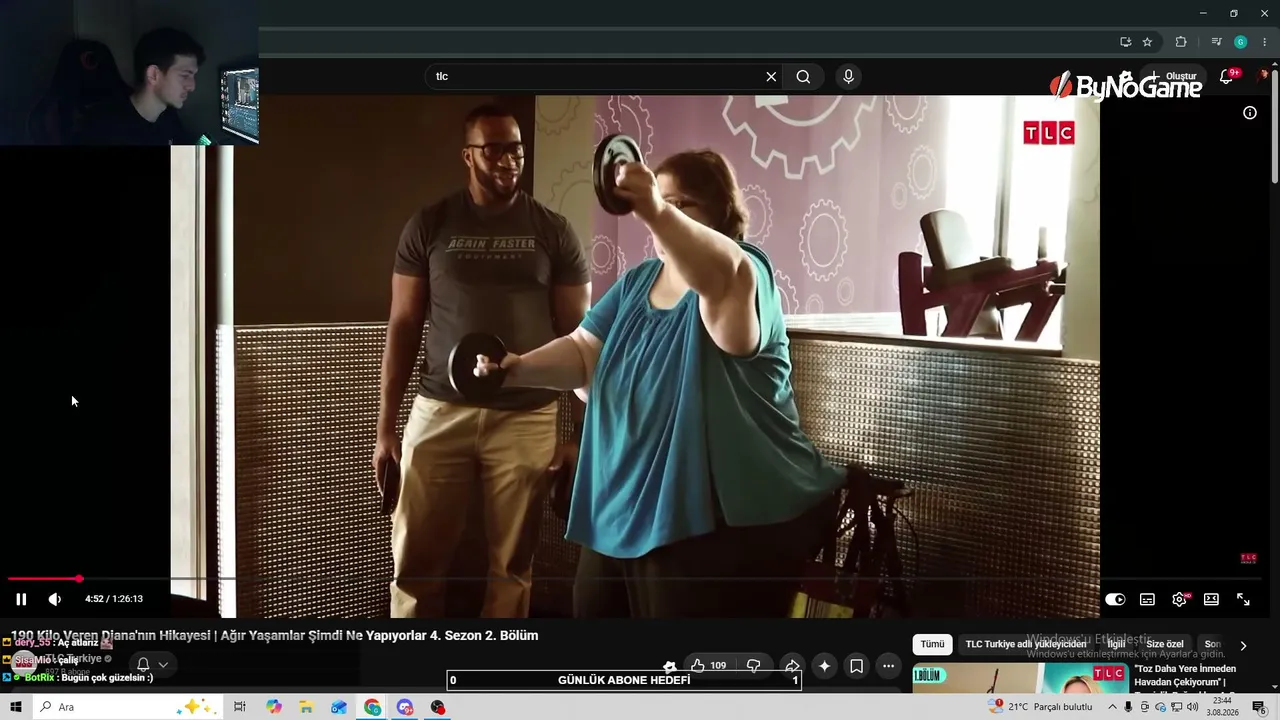1280x720 pixels.
Task: Open Google Chrome taskbar icon
Action: click(372, 707)
